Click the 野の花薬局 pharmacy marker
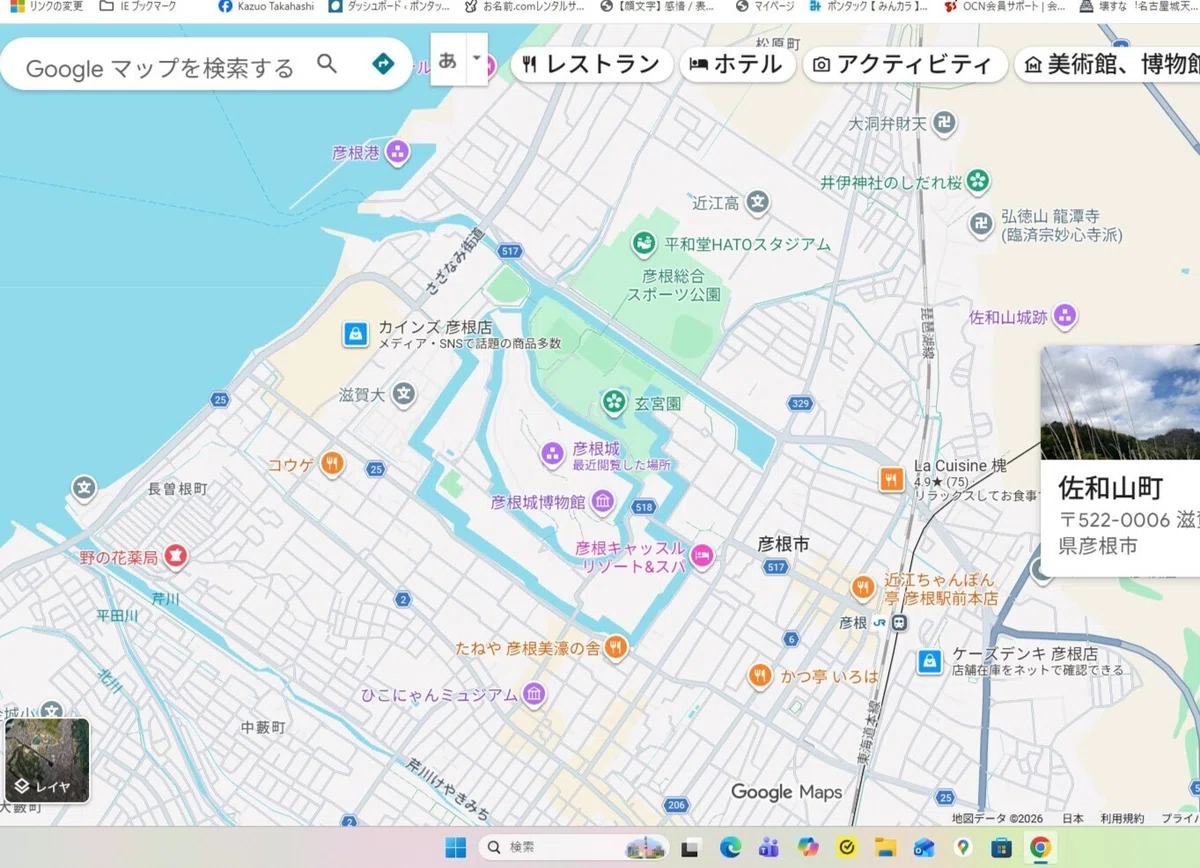Viewport: 1200px width, 868px height. pos(176,556)
